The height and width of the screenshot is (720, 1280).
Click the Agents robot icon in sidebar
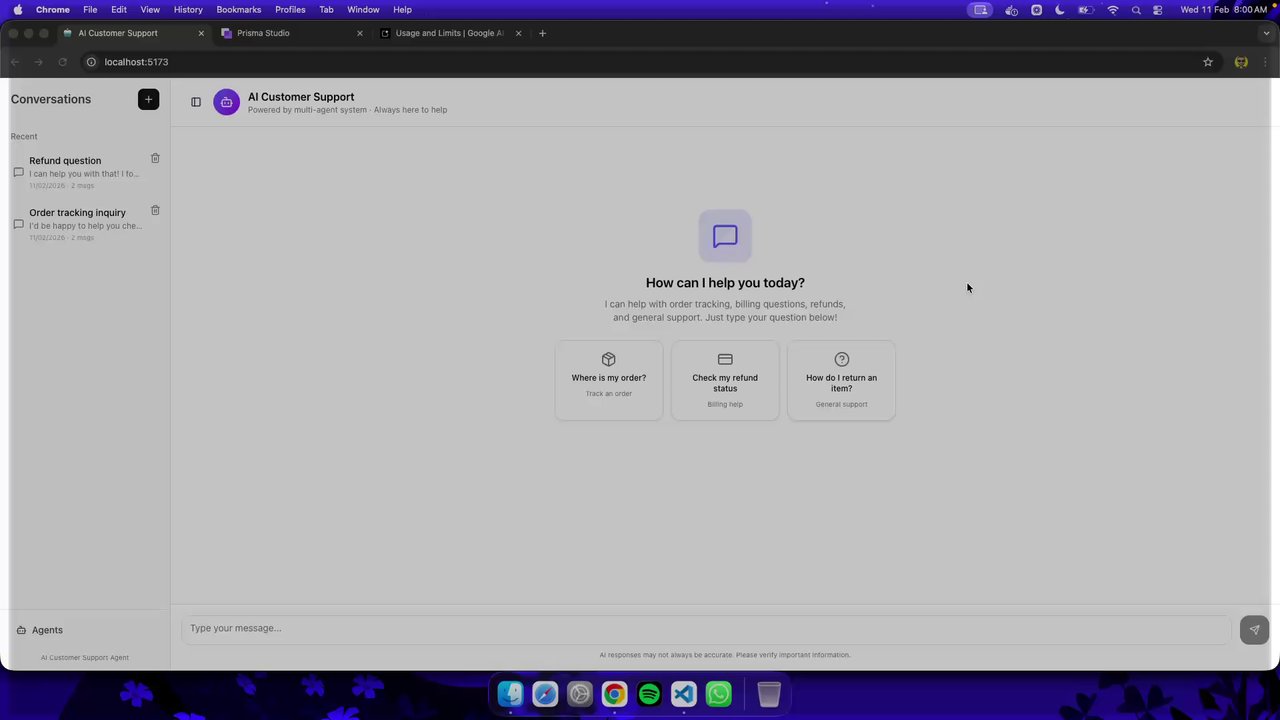[x=21, y=630]
